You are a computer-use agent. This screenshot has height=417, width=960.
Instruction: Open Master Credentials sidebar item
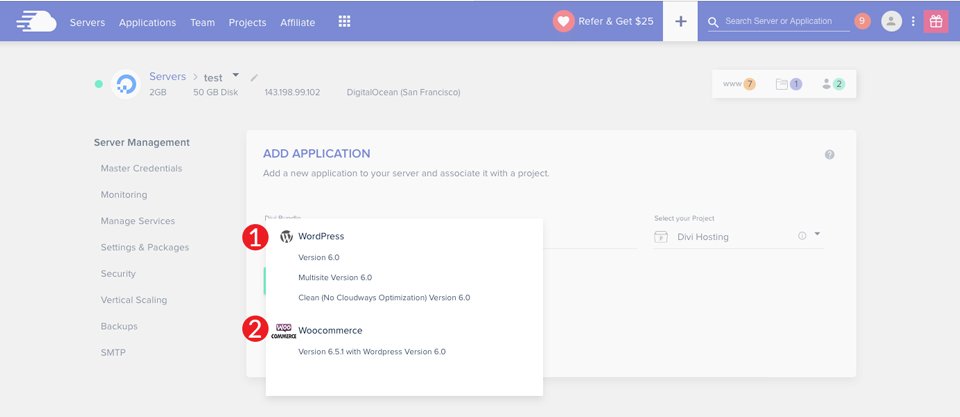[141, 168]
